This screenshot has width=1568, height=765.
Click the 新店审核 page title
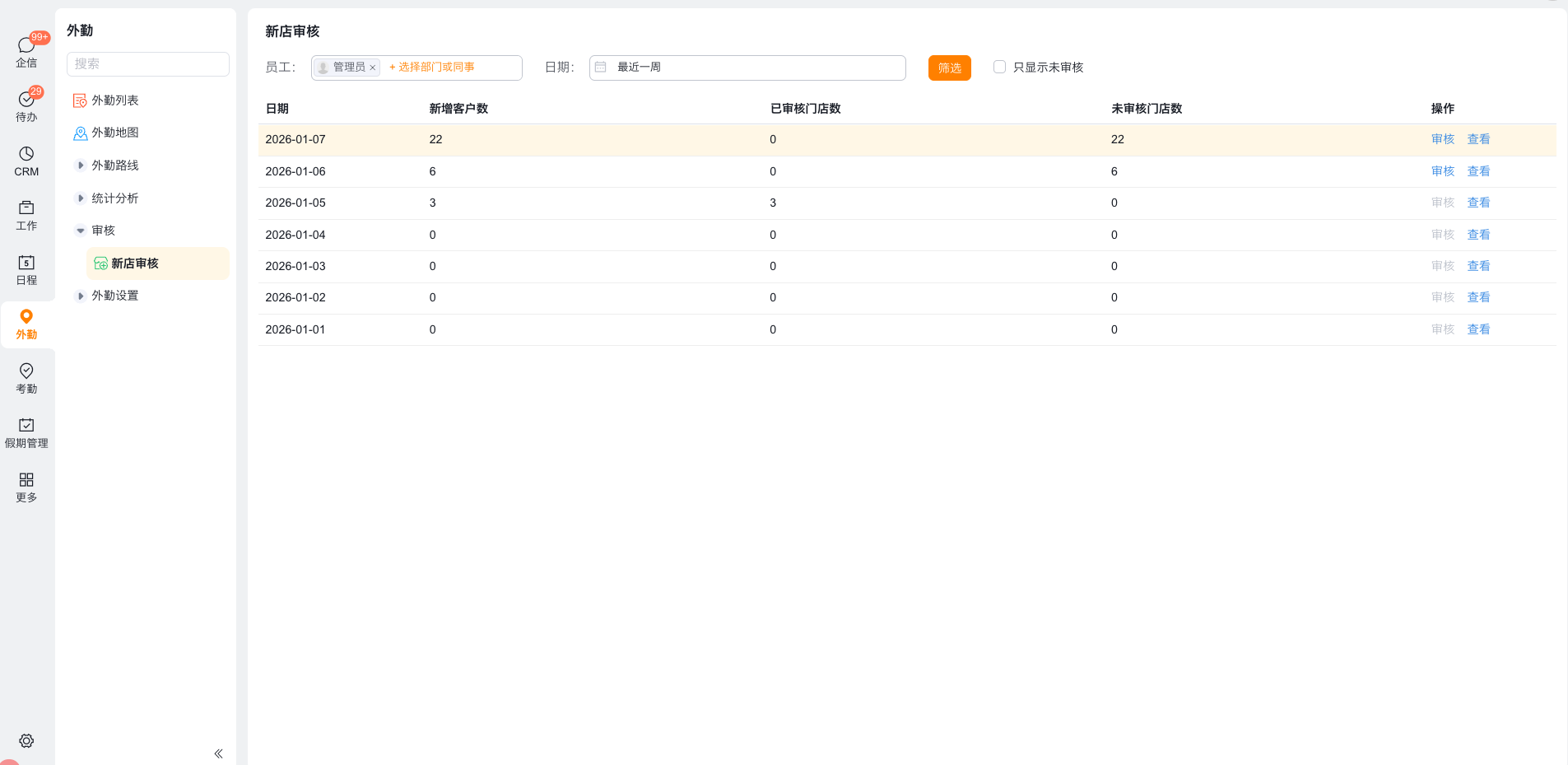pos(292,31)
